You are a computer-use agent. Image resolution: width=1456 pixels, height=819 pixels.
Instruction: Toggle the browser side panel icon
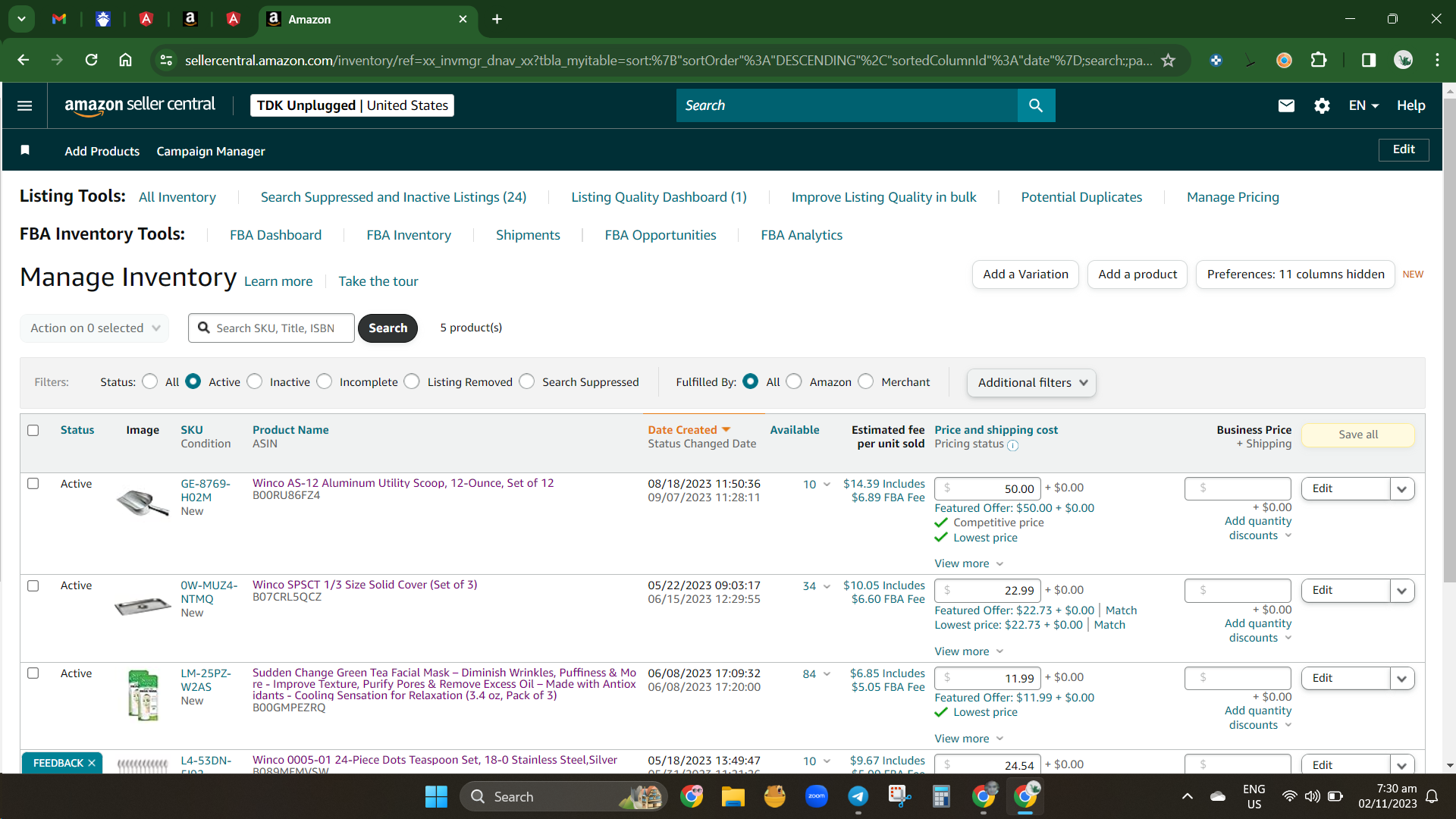1369,60
